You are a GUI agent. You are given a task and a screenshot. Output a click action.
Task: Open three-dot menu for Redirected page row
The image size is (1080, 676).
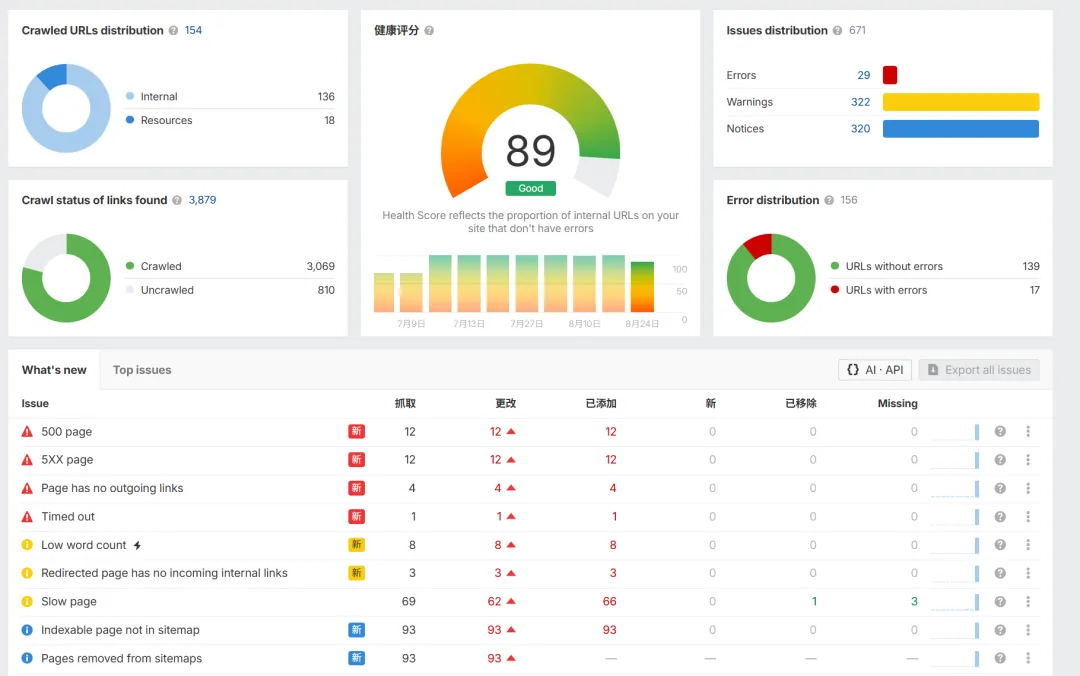pyautogui.click(x=1028, y=573)
